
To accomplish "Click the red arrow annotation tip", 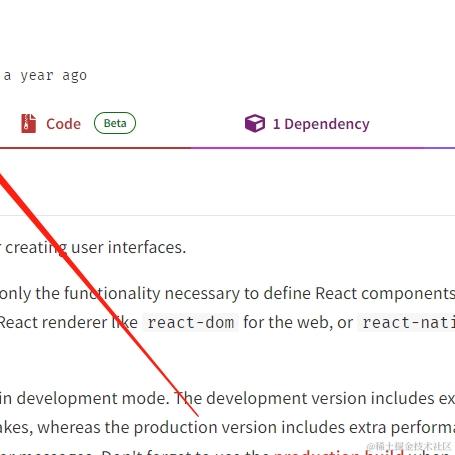I will (197, 415).
